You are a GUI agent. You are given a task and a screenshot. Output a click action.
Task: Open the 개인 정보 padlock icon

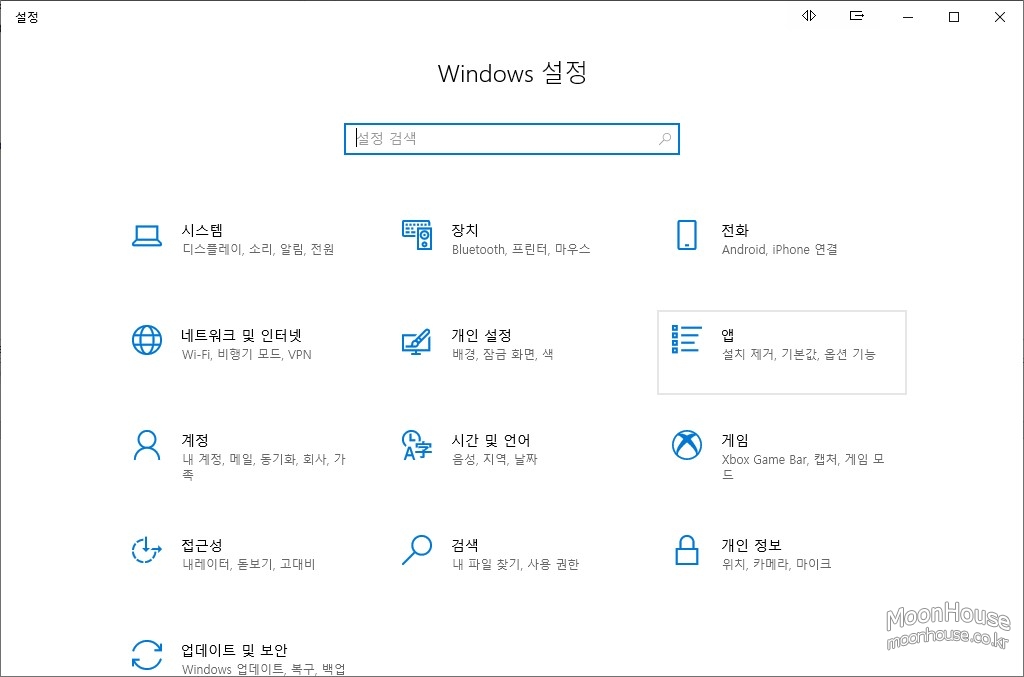pyautogui.click(x=686, y=550)
